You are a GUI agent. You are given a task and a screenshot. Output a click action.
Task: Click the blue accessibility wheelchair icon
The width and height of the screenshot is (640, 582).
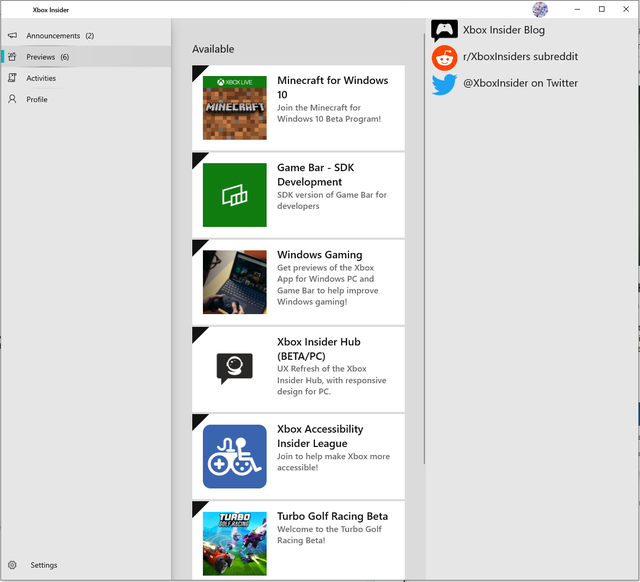(235, 456)
